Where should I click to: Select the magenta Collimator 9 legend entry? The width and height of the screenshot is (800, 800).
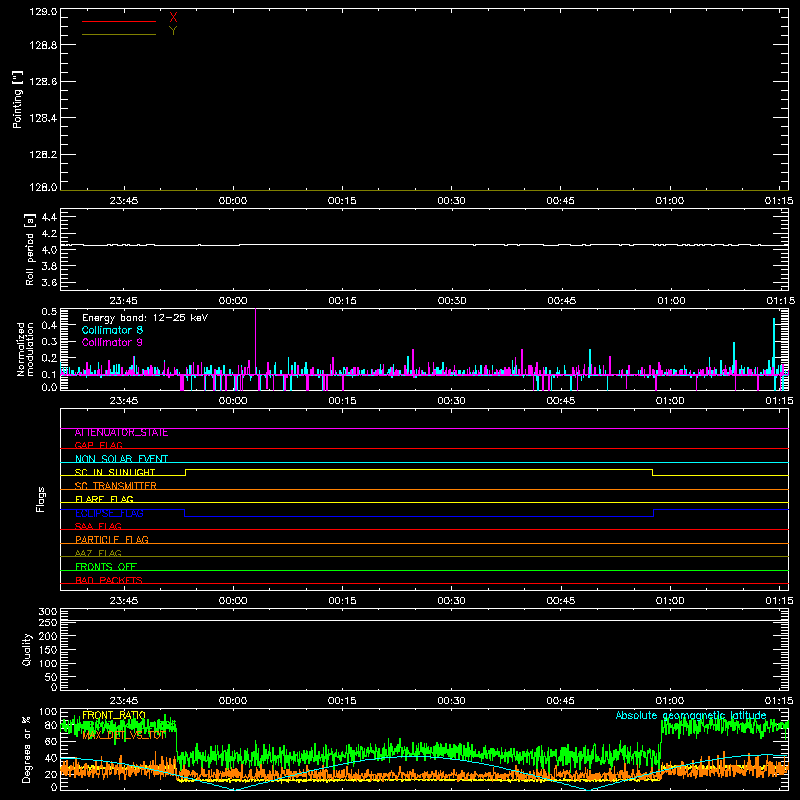112,342
